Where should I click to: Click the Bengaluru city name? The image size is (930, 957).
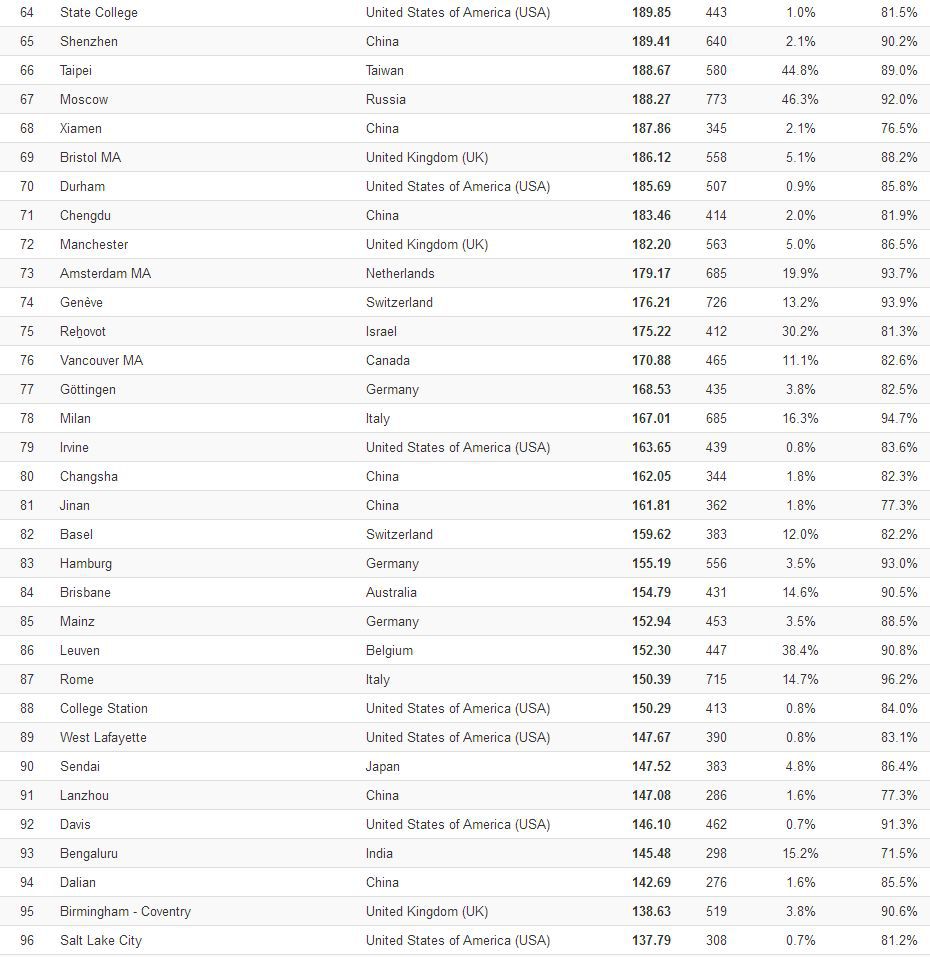(x=88, y=854)
